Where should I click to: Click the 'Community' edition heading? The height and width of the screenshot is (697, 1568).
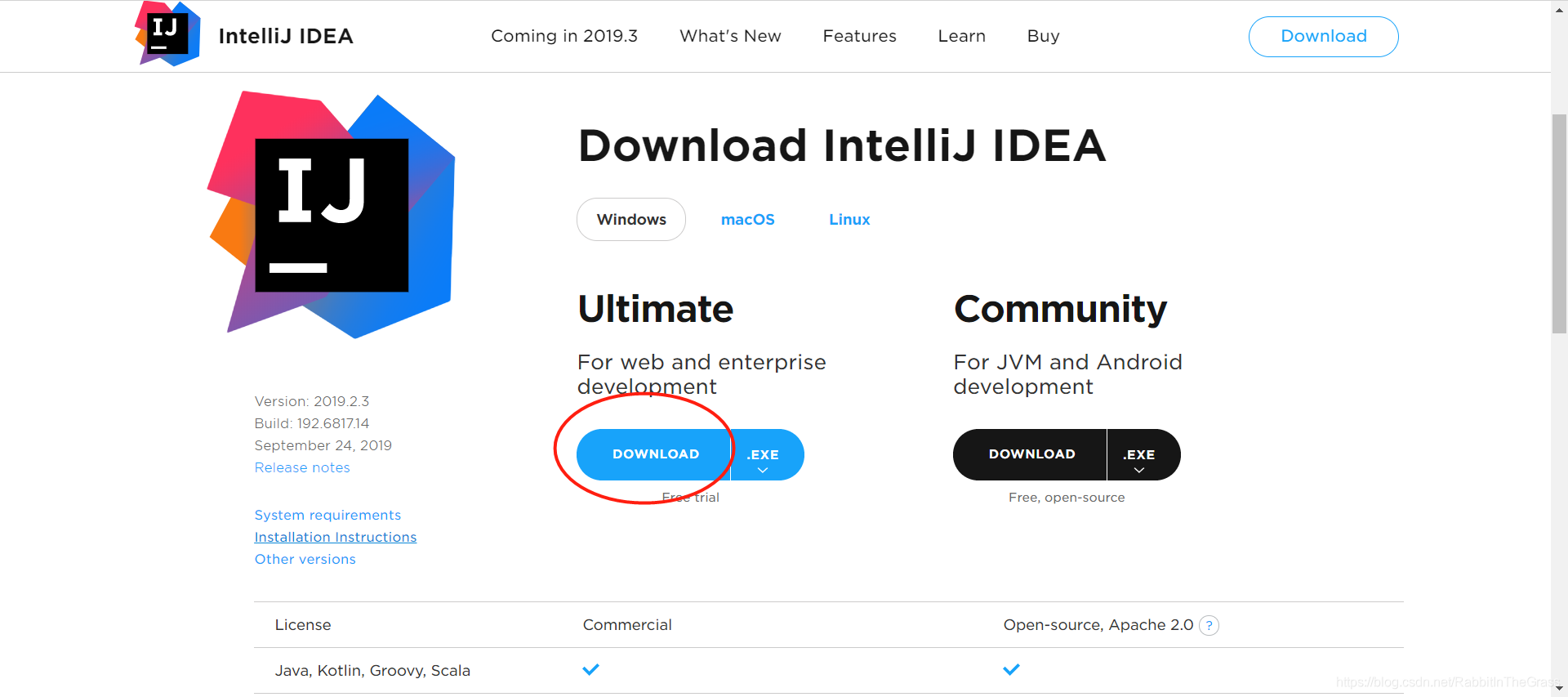coord(1061,310)
